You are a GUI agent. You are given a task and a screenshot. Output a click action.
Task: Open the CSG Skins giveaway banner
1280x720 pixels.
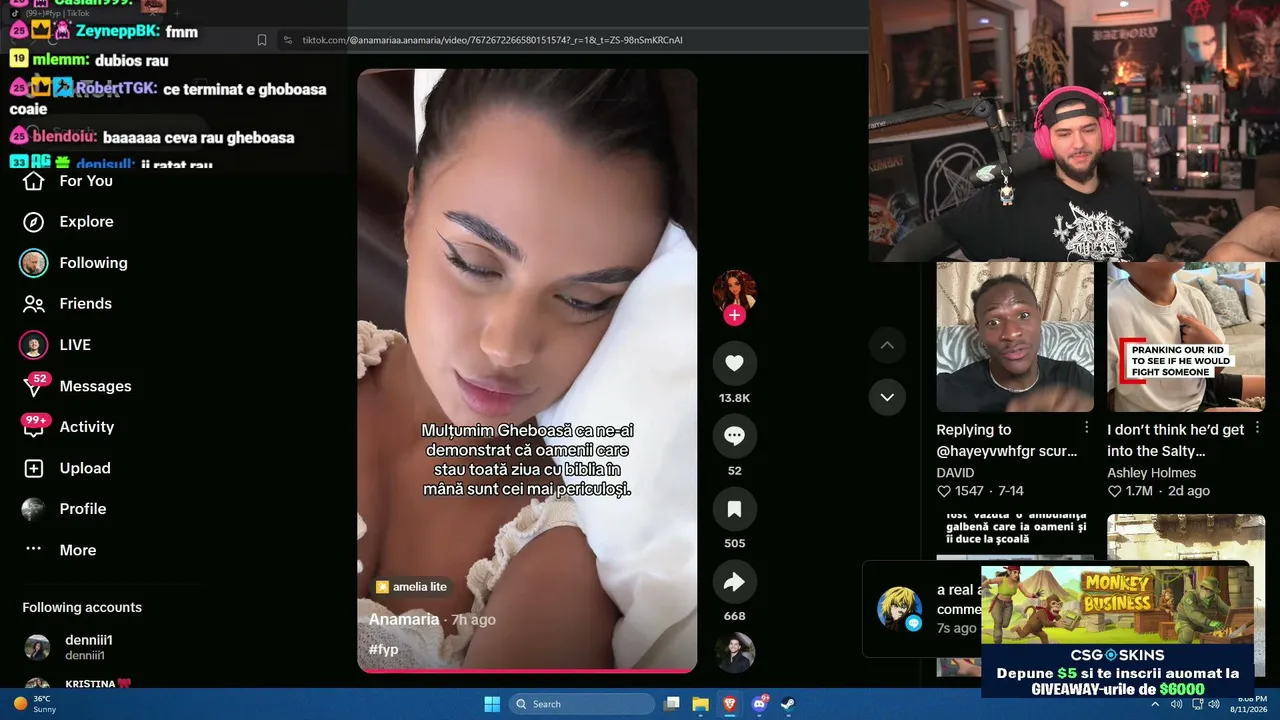(1116, 672)
